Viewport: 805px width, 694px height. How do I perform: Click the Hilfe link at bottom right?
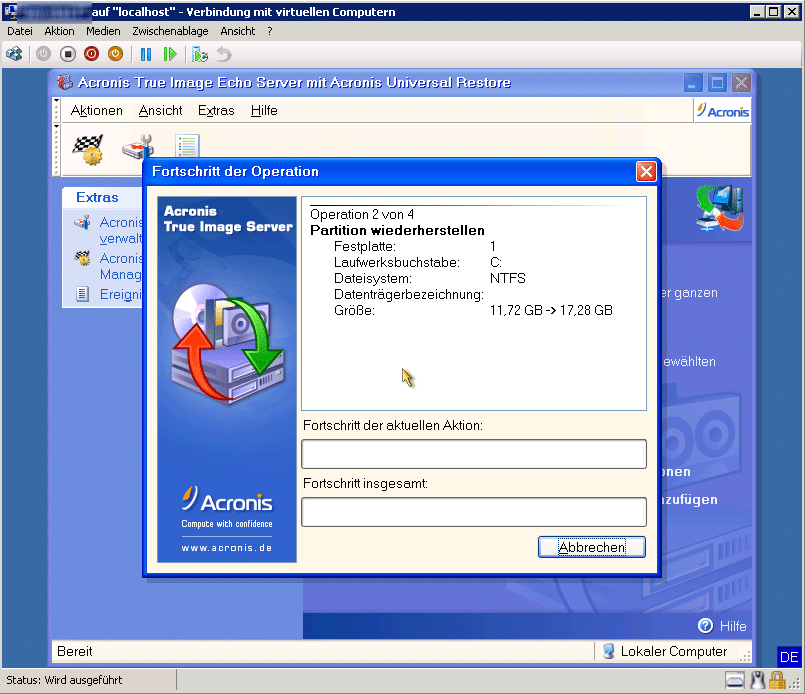tap(733, 626)
